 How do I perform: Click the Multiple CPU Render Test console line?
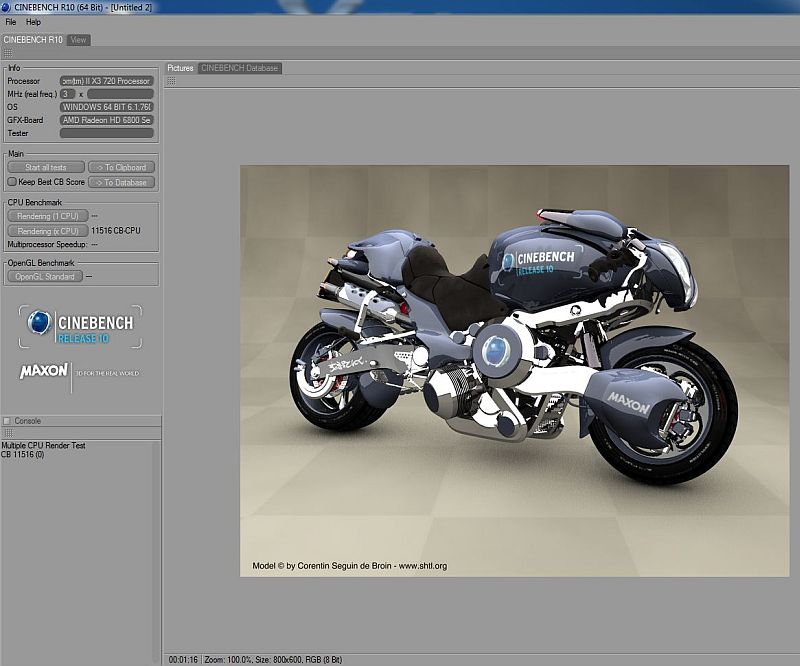(x=43, y=446)
